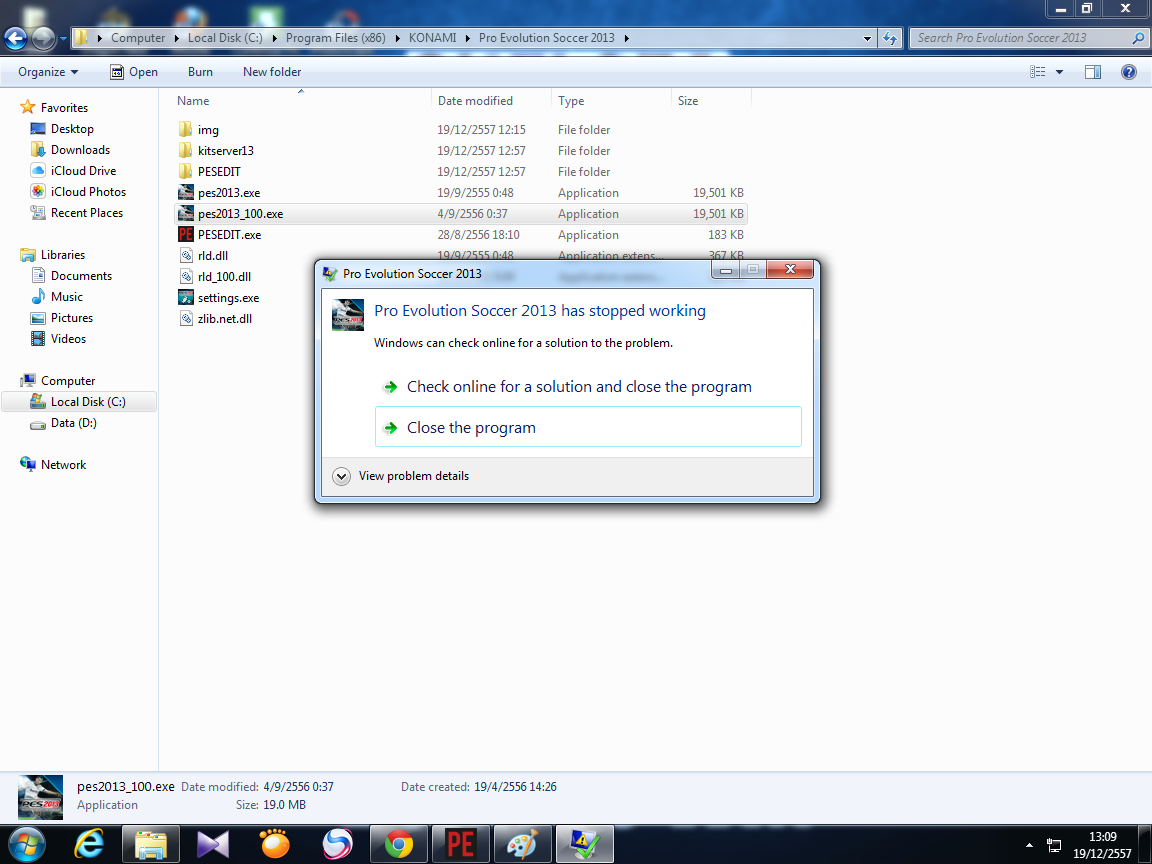Open iCloud Drive in Favorites
This screenshot has width=1152, height=864.
click(x=83, y=170)
